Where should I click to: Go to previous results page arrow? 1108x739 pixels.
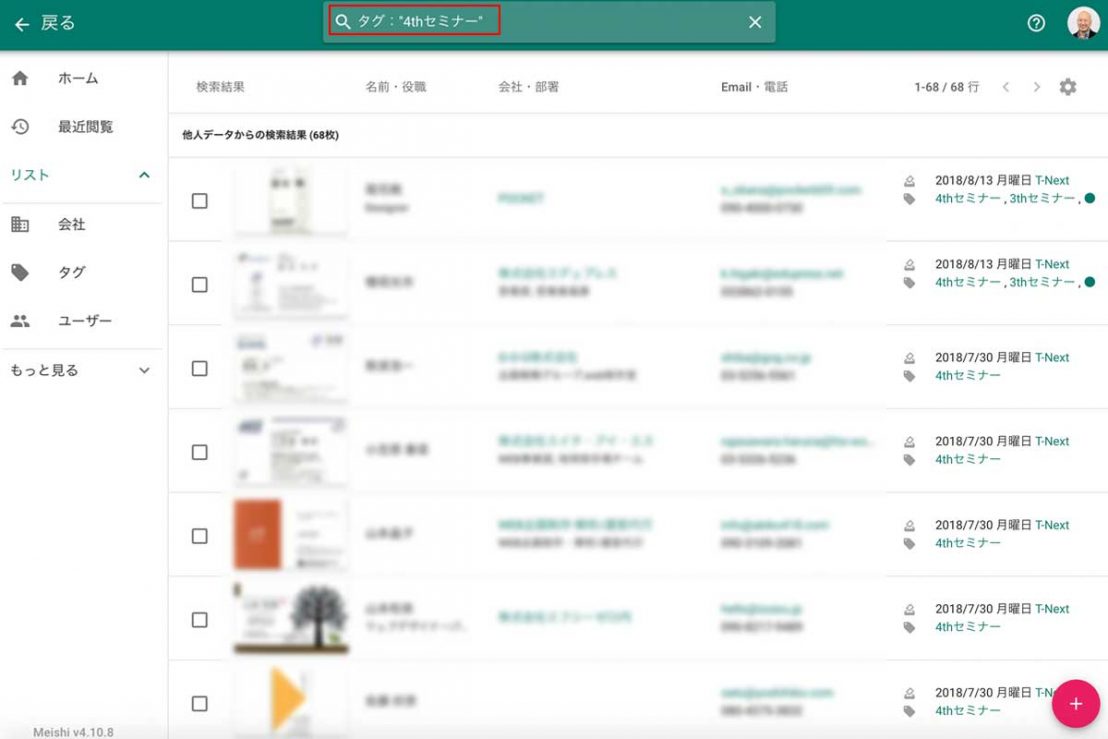pyautogui.click(x=1006, y=87)
